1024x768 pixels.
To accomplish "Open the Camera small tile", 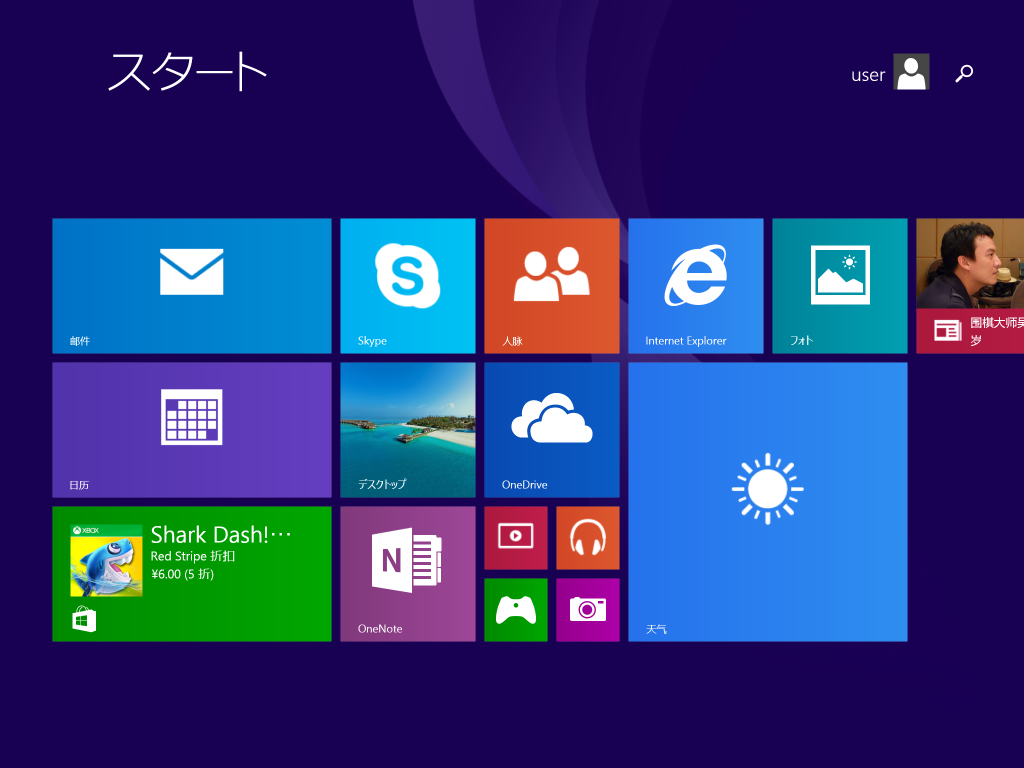I will [x=588, y=609].
